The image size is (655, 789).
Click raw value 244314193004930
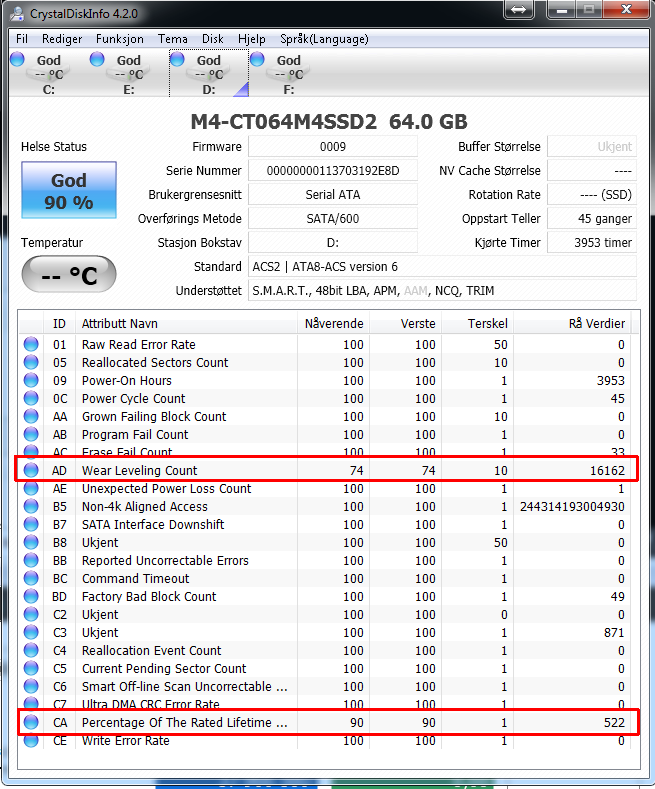pyautogui.click(x=572, y=506)
